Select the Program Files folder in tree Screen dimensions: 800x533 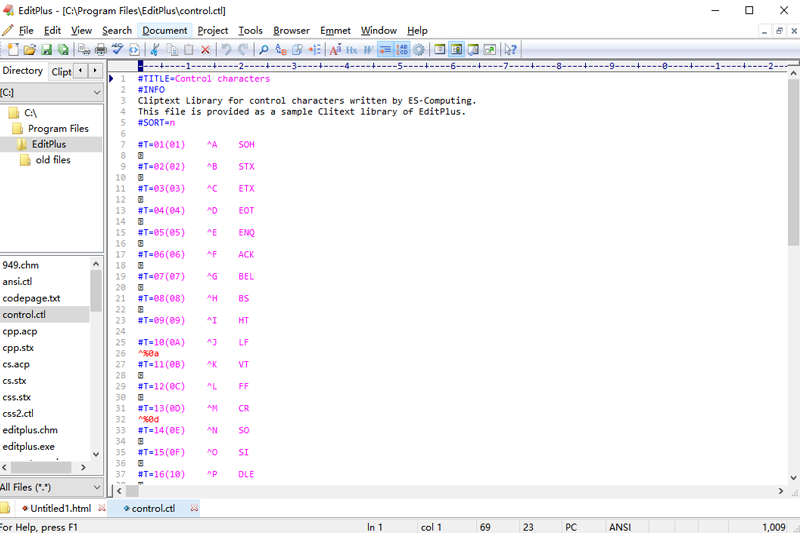pos(58,128)
